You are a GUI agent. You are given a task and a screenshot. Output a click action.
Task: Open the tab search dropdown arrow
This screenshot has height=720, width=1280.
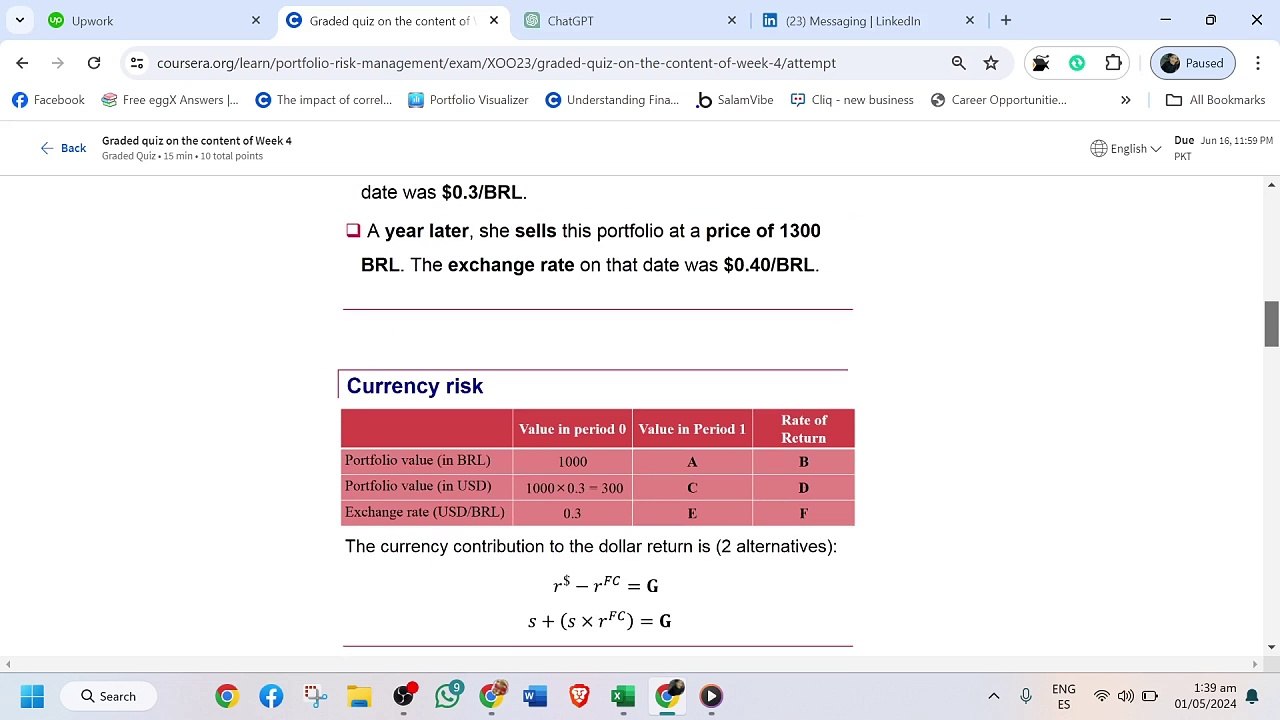tap(20, 20)
